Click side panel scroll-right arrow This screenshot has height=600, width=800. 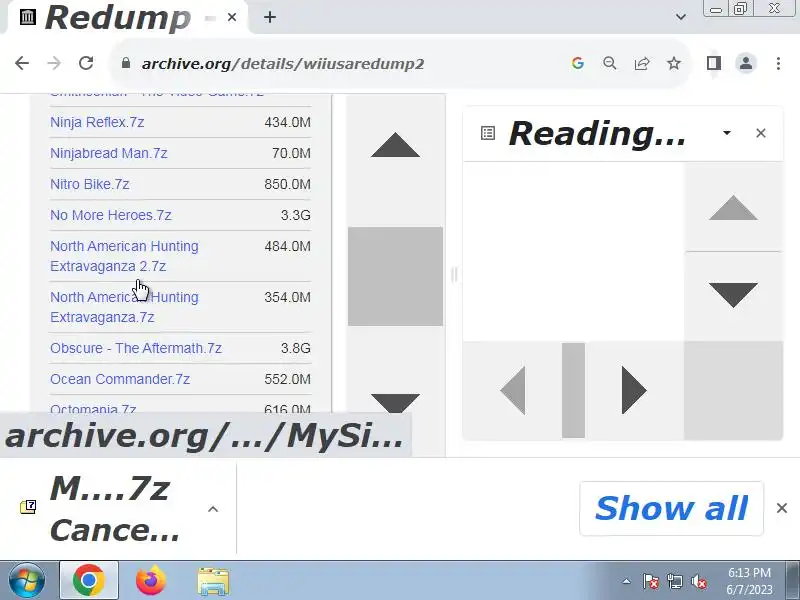[x=634, y=390]
